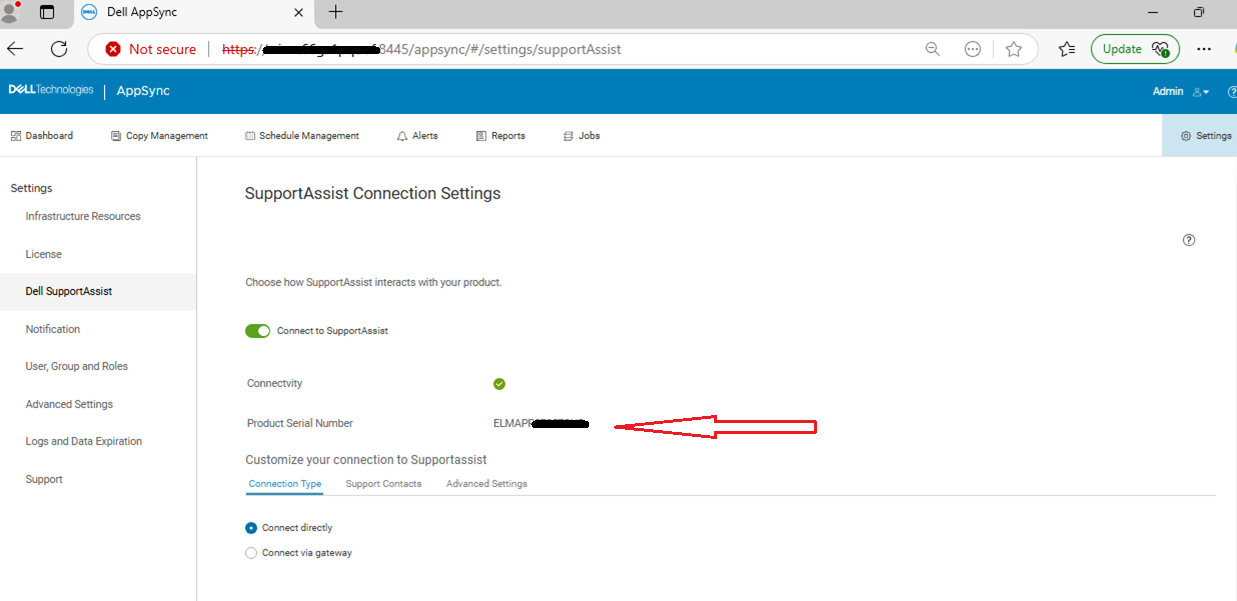Click the Connectivity status green check indicator

pos(499,383)
